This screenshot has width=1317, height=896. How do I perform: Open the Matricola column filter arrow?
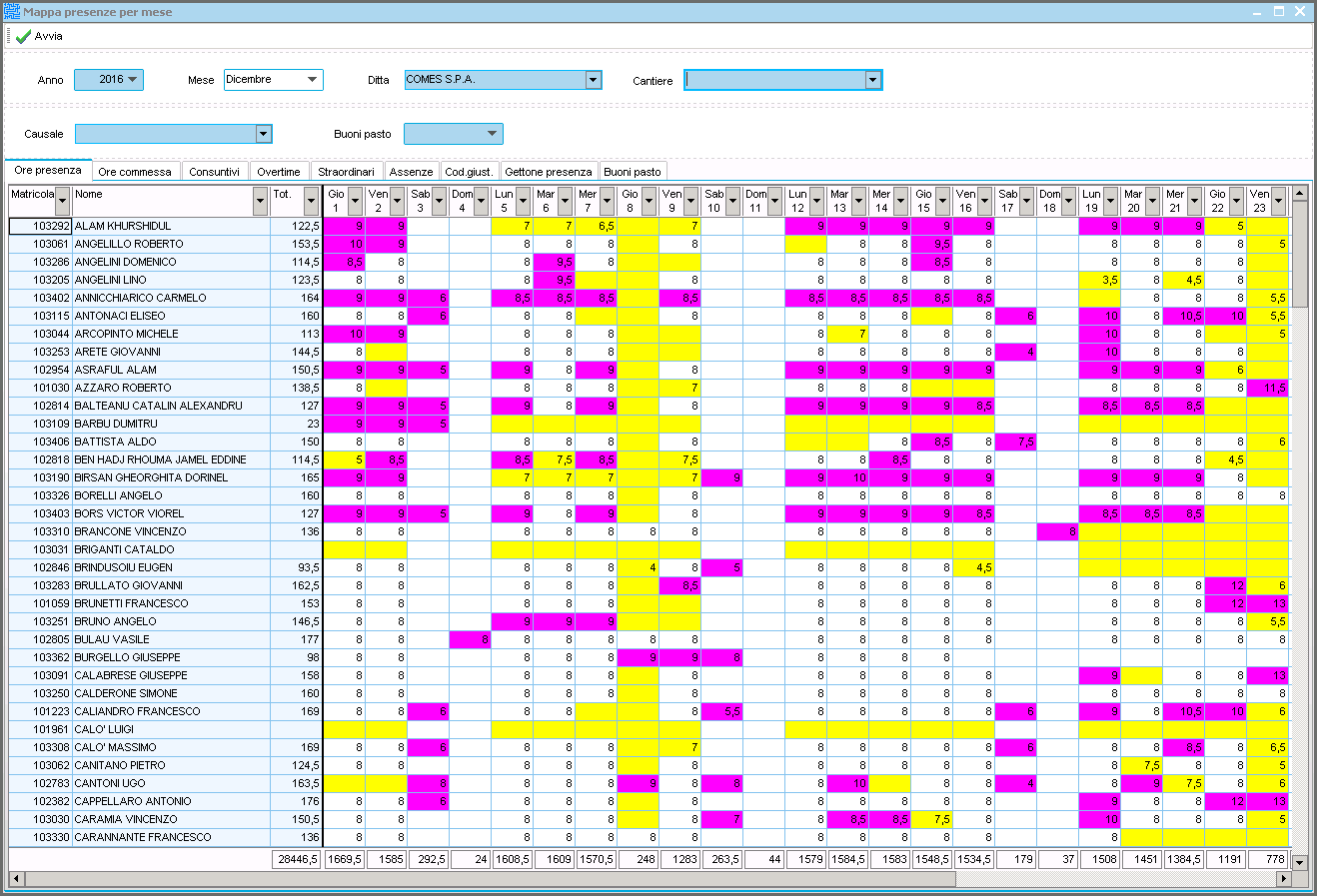[63, 201]
